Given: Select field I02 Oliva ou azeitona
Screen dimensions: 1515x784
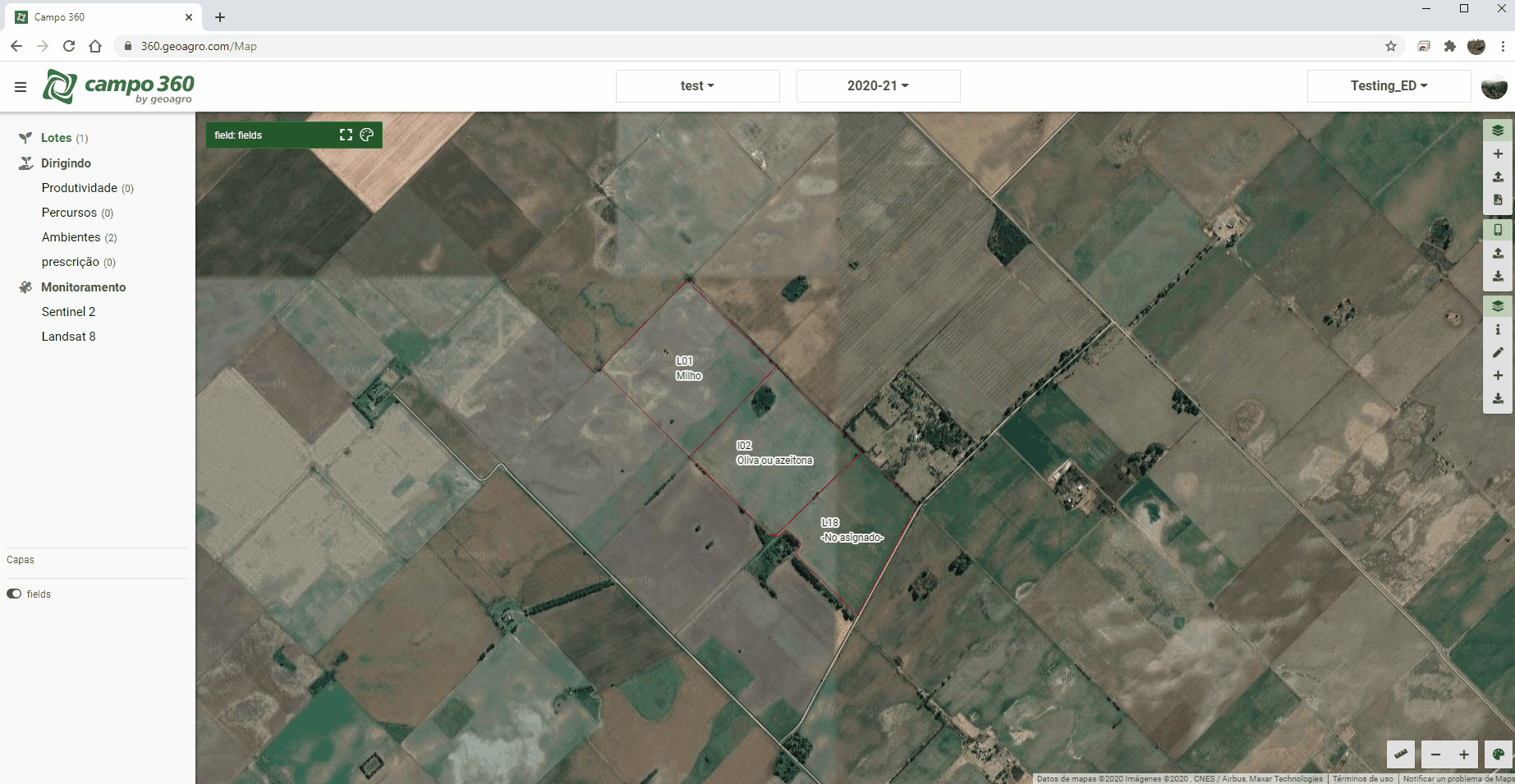Looking at the screenshot, I should pos(774,453).
